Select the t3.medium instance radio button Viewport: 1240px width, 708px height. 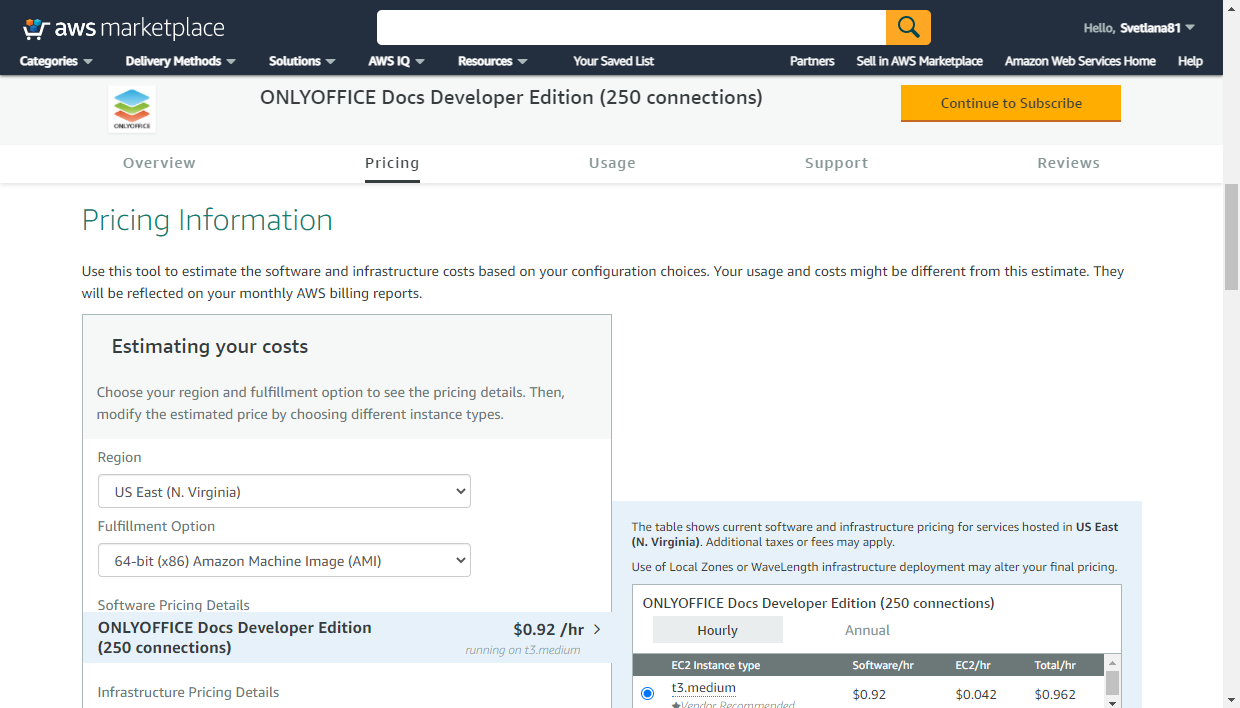647,693
